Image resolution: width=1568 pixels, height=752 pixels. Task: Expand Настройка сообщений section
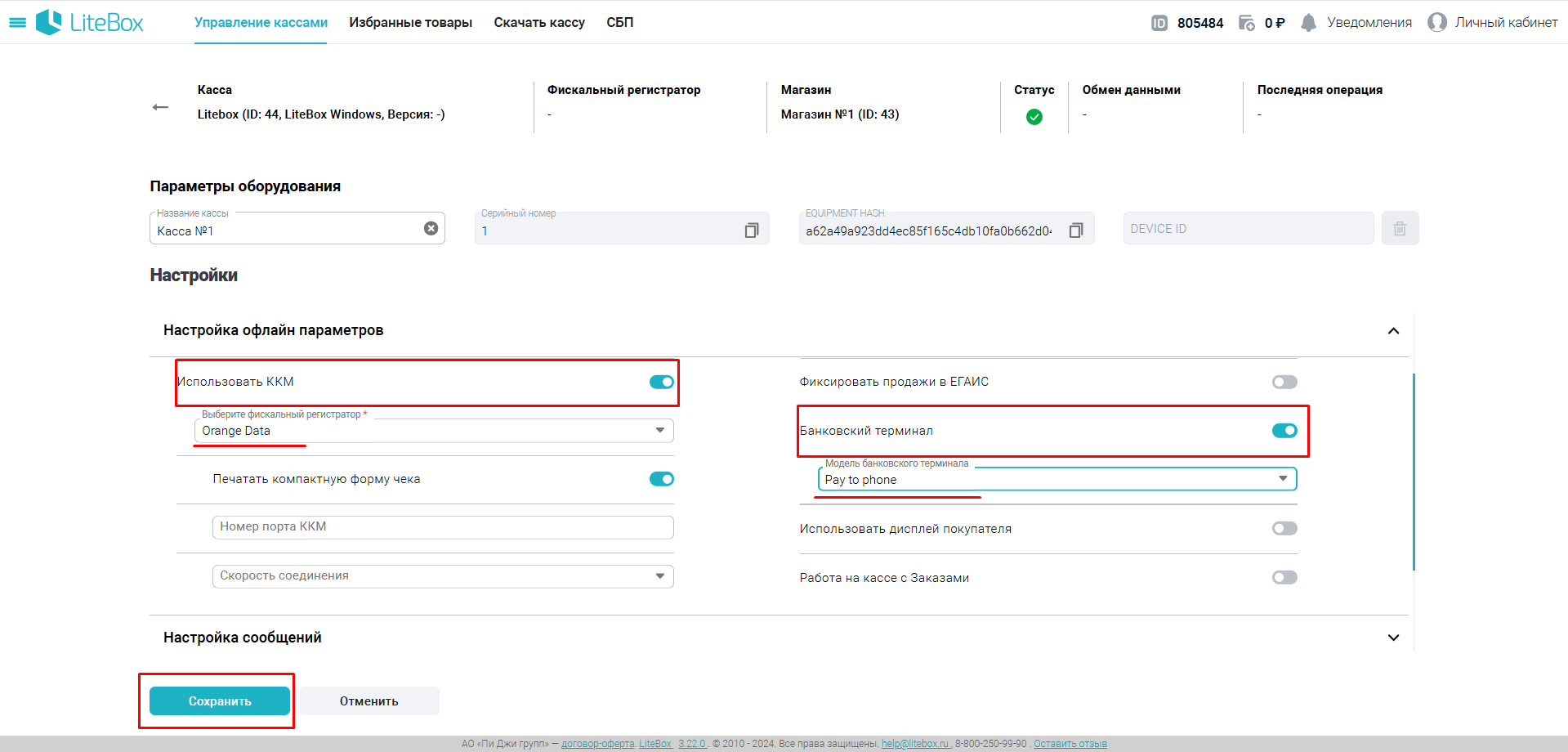click(x=1393, y=638)
